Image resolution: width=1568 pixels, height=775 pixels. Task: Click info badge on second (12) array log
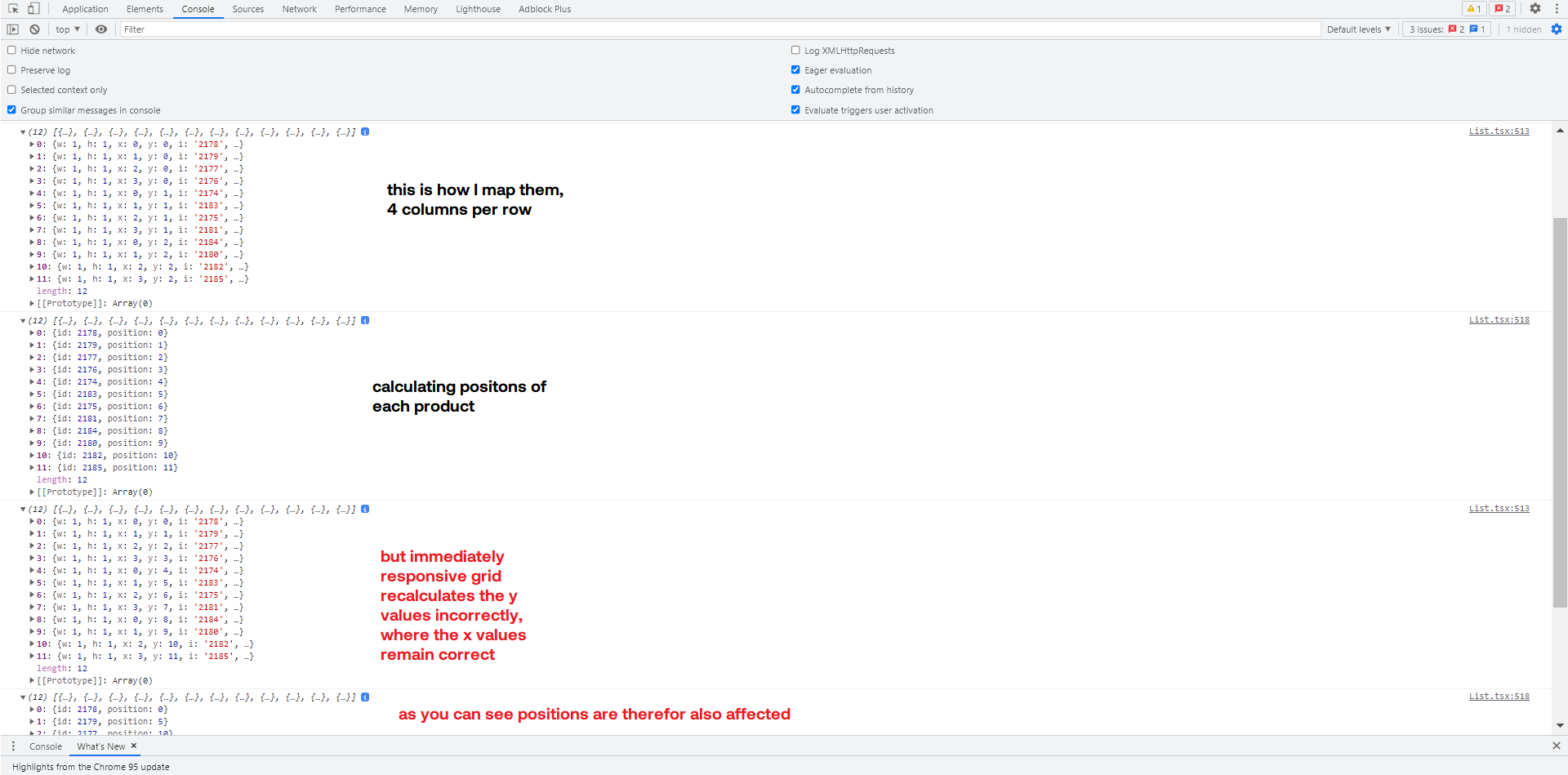tap(365, 320)
